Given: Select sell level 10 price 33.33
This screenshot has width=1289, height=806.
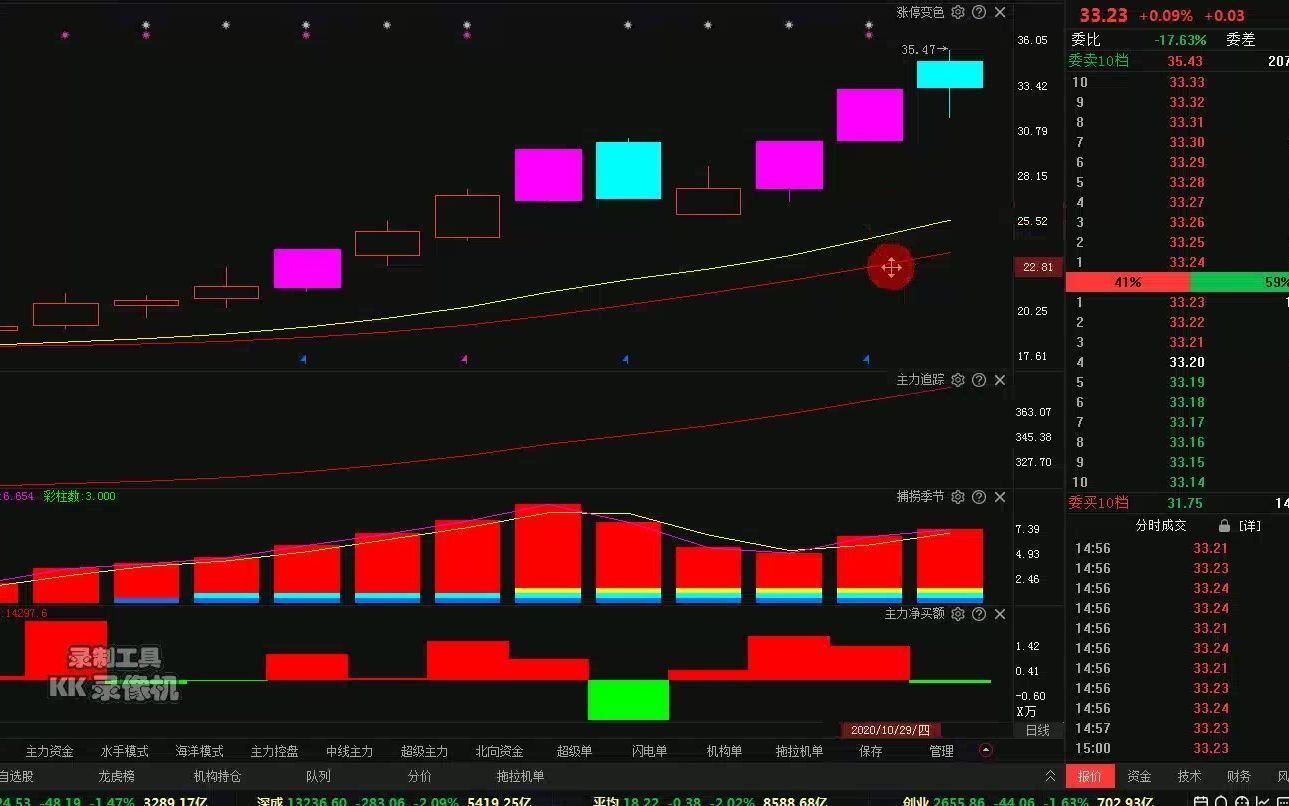Looking at the screenshot, I should point(1187,82).
